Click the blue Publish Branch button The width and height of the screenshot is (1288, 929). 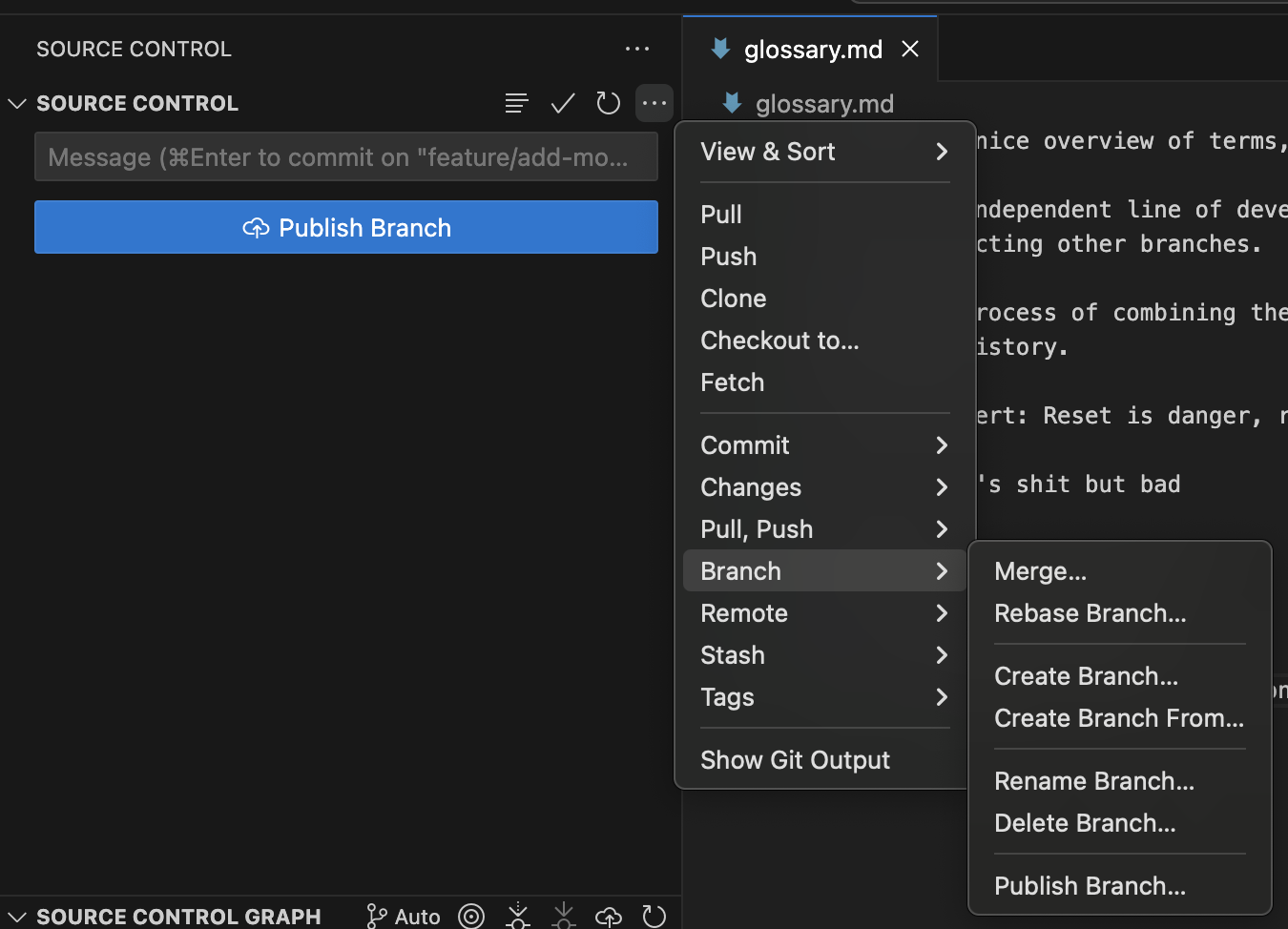[x=346, y=227]
